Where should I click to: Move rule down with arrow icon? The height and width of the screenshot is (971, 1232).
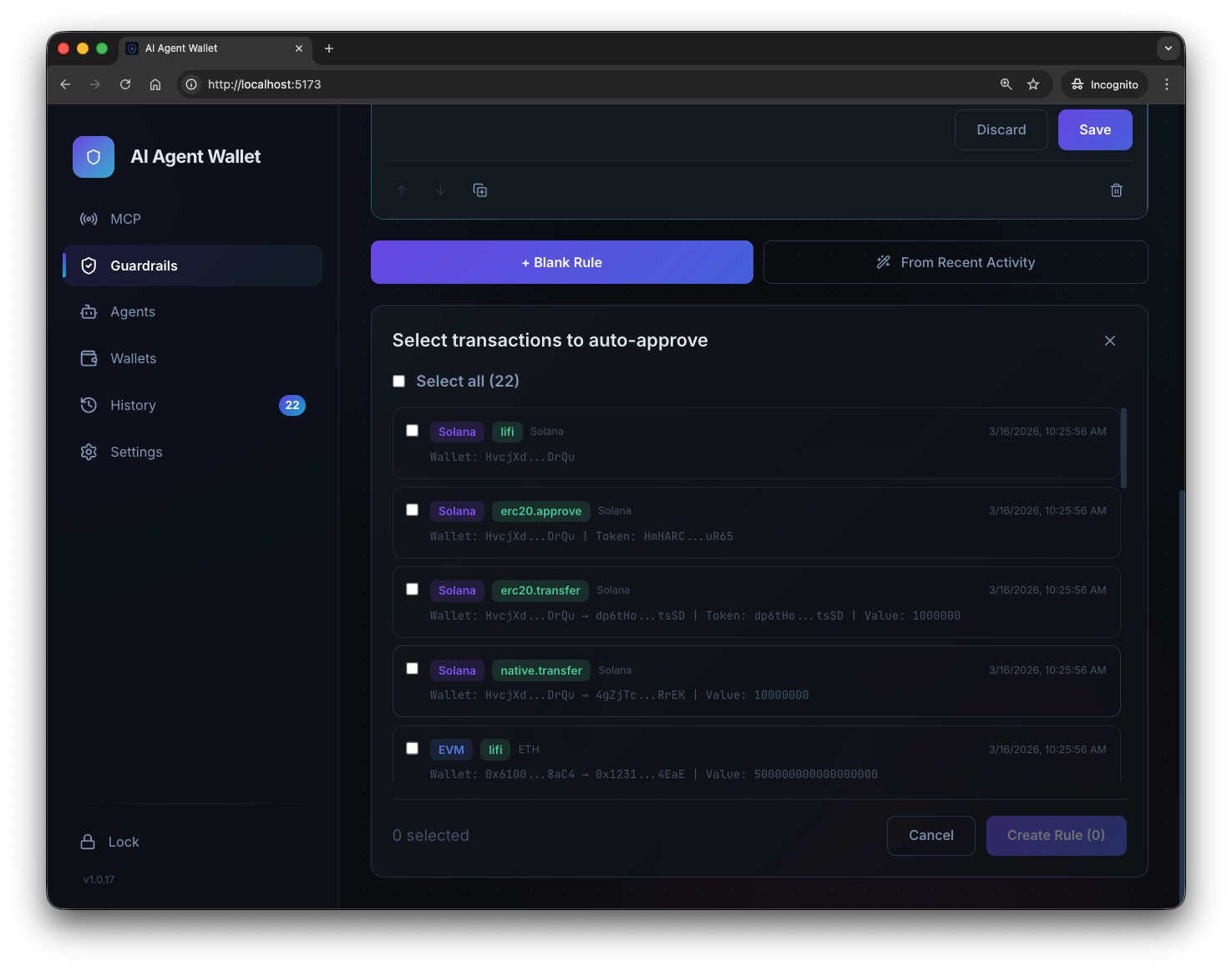(441, 190)
